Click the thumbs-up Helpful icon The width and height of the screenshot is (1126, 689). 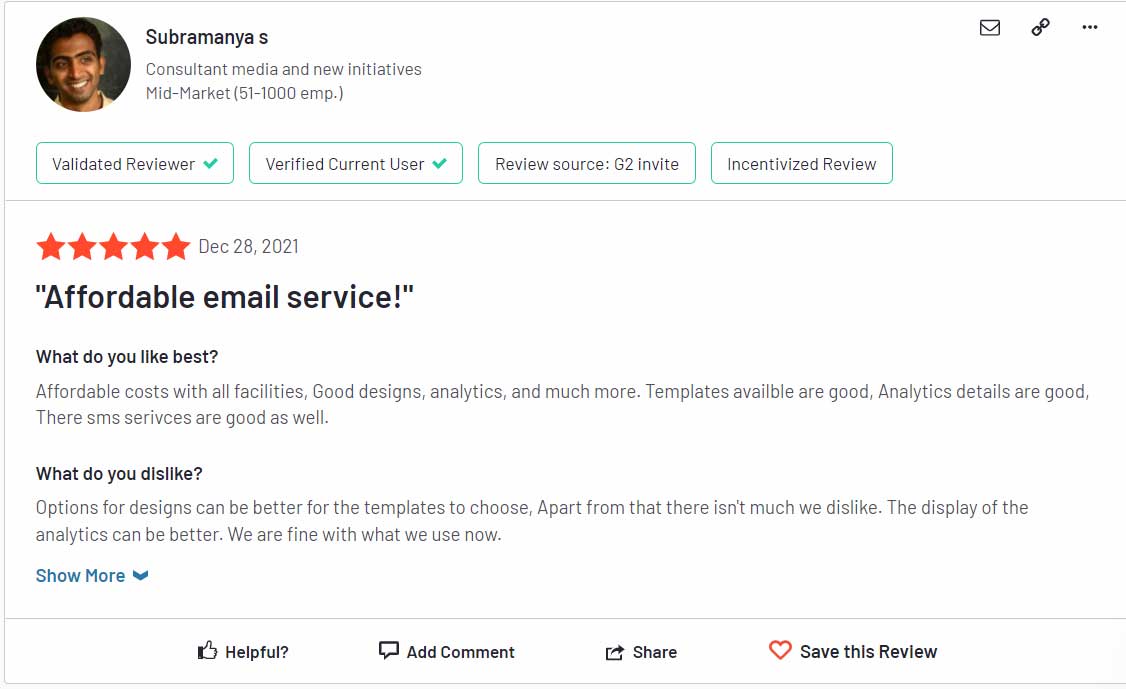click(207, 650)
